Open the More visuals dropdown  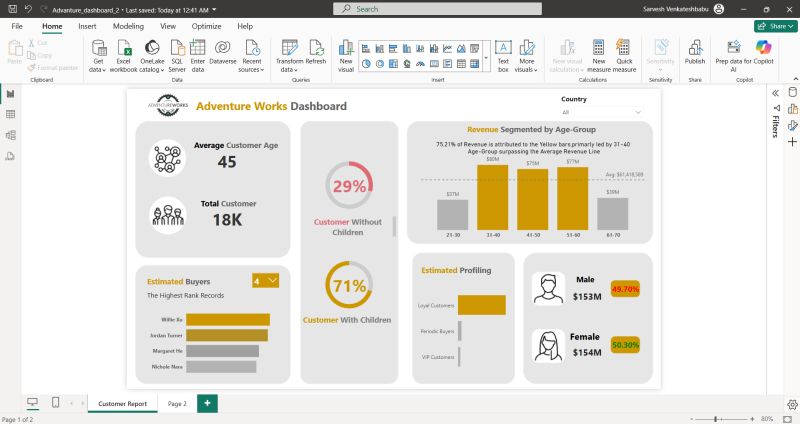click(x=527, y=56)
